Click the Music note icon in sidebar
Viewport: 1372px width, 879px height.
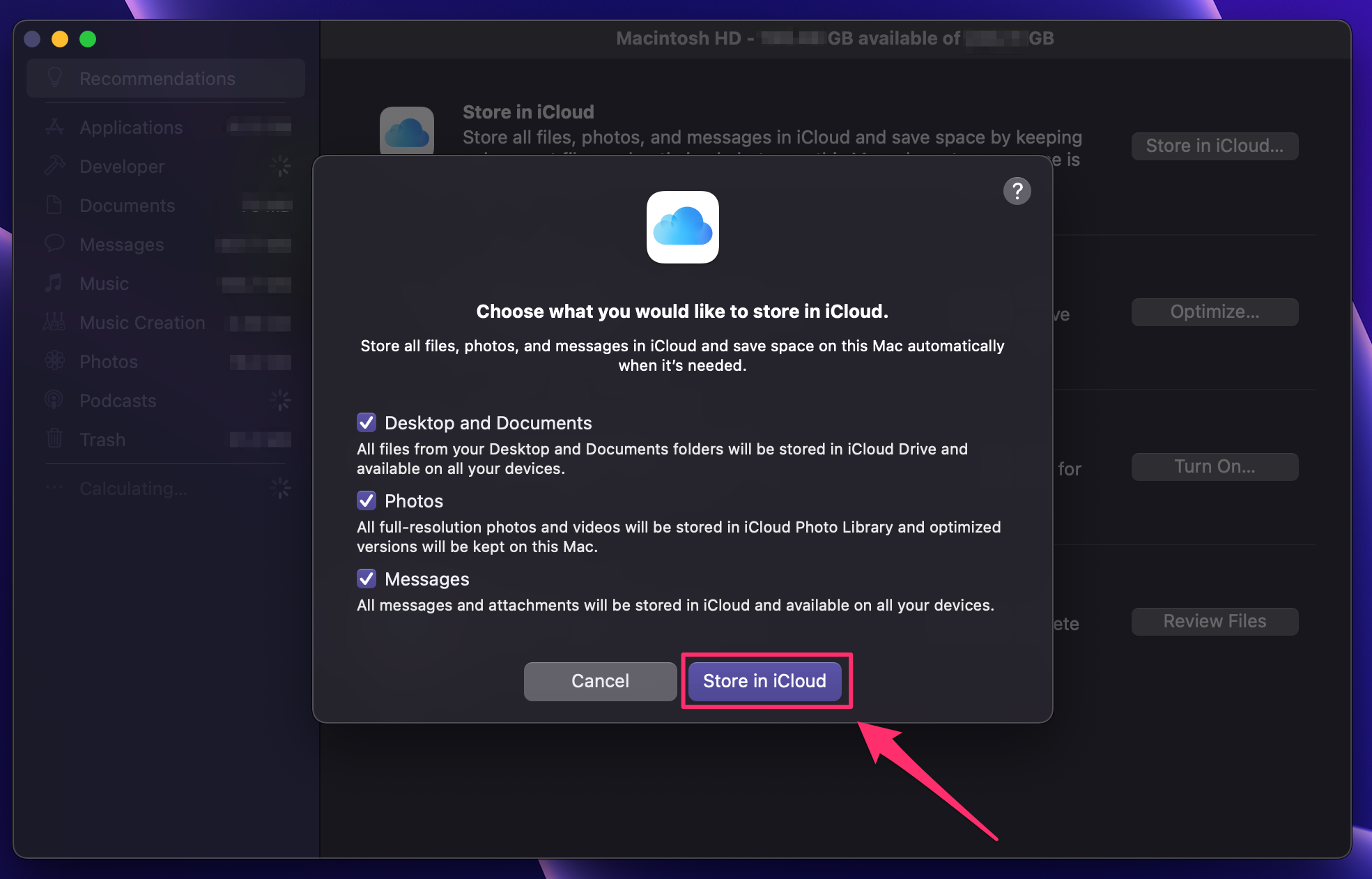pos(54,283)
